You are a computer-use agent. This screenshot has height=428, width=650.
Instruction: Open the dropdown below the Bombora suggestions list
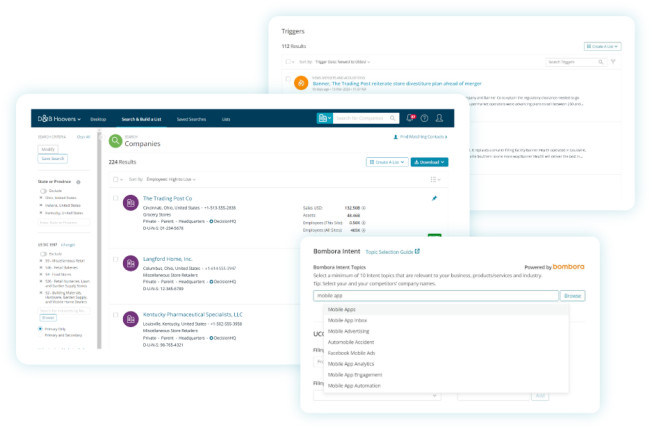point(377,396)
